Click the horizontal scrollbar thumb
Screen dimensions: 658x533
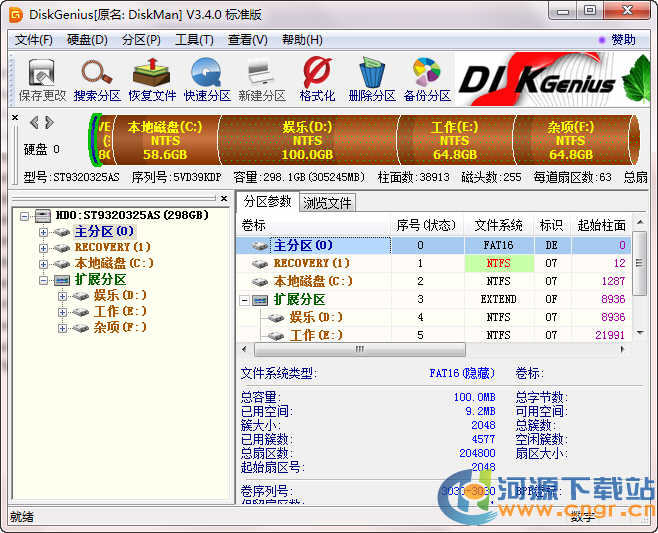coord(360,349)
